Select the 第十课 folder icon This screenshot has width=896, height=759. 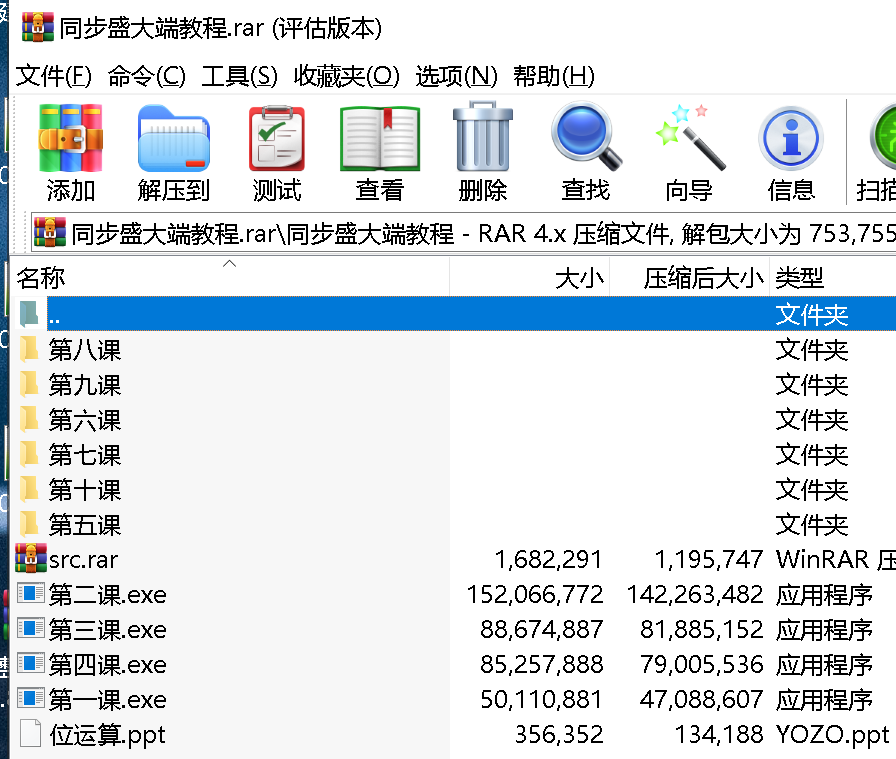(29, 490)
